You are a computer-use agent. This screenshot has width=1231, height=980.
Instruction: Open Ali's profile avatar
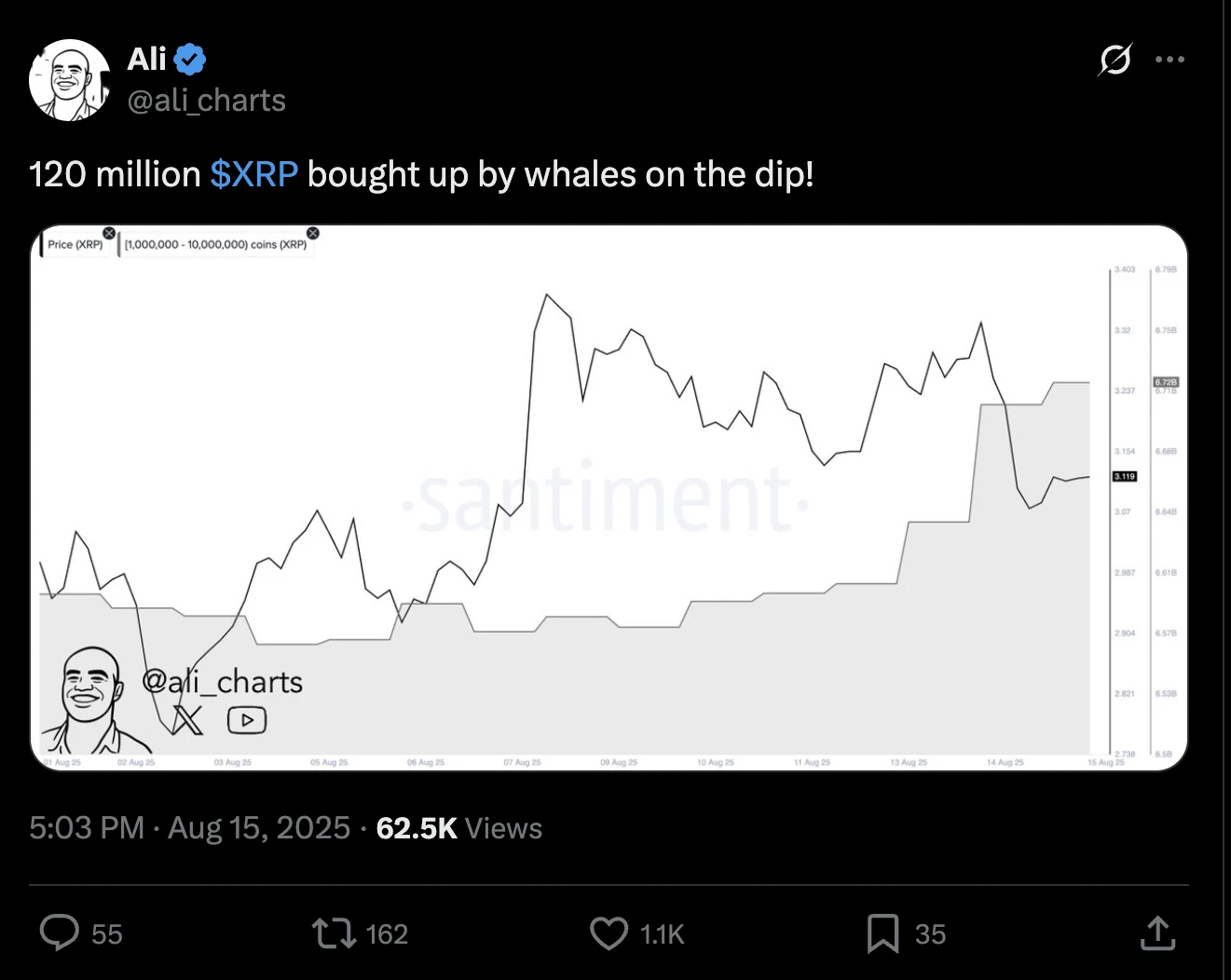click(x=70, y=80)
